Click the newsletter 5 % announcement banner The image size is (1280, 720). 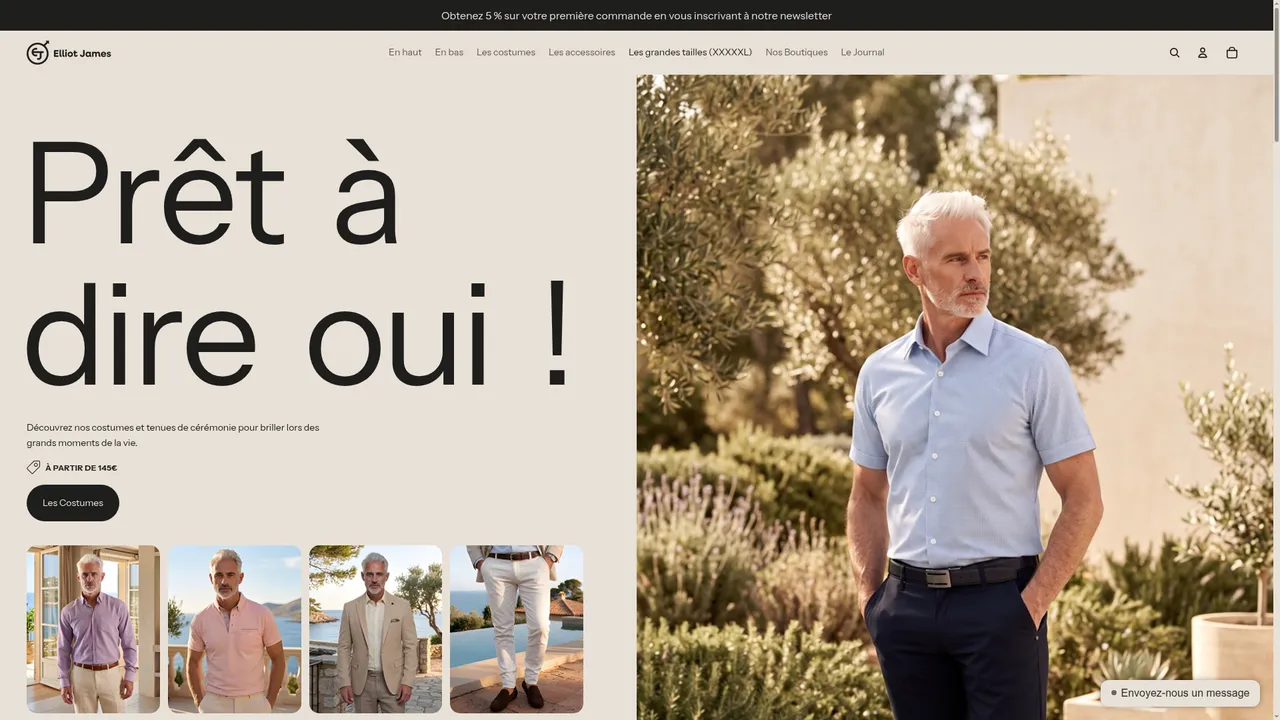(636, 15)
